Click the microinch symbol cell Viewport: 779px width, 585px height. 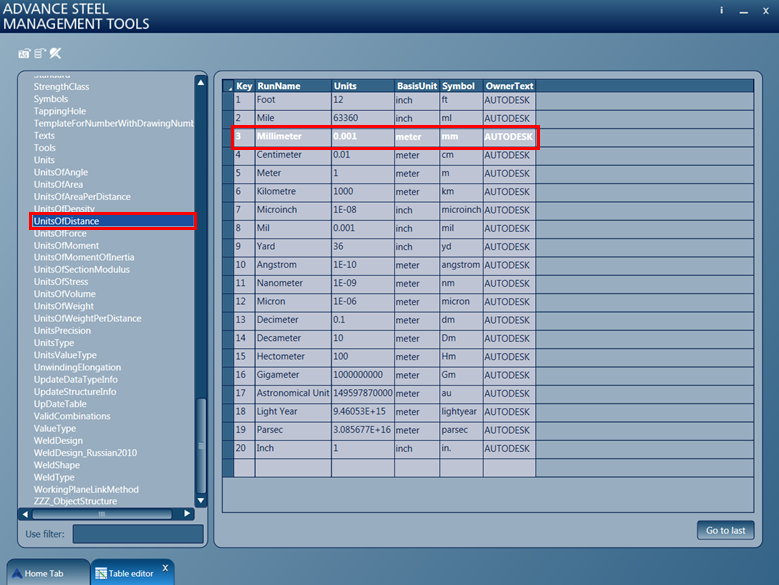click(x=461, y=210)
